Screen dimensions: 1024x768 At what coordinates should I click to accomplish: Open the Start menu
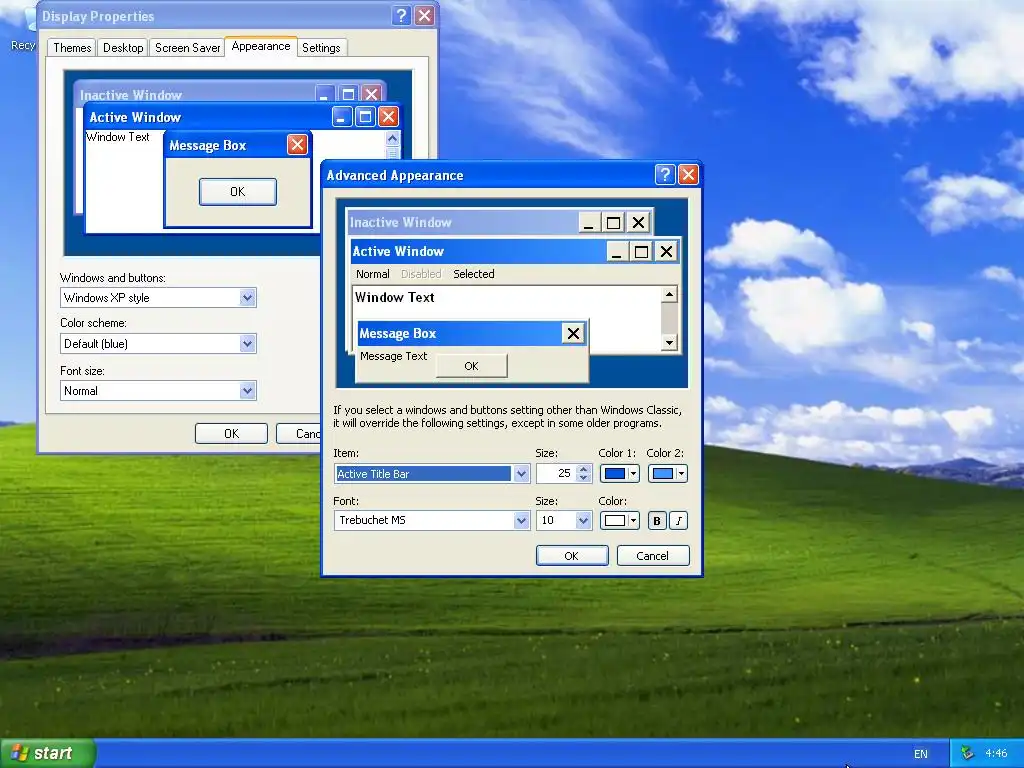47,753
